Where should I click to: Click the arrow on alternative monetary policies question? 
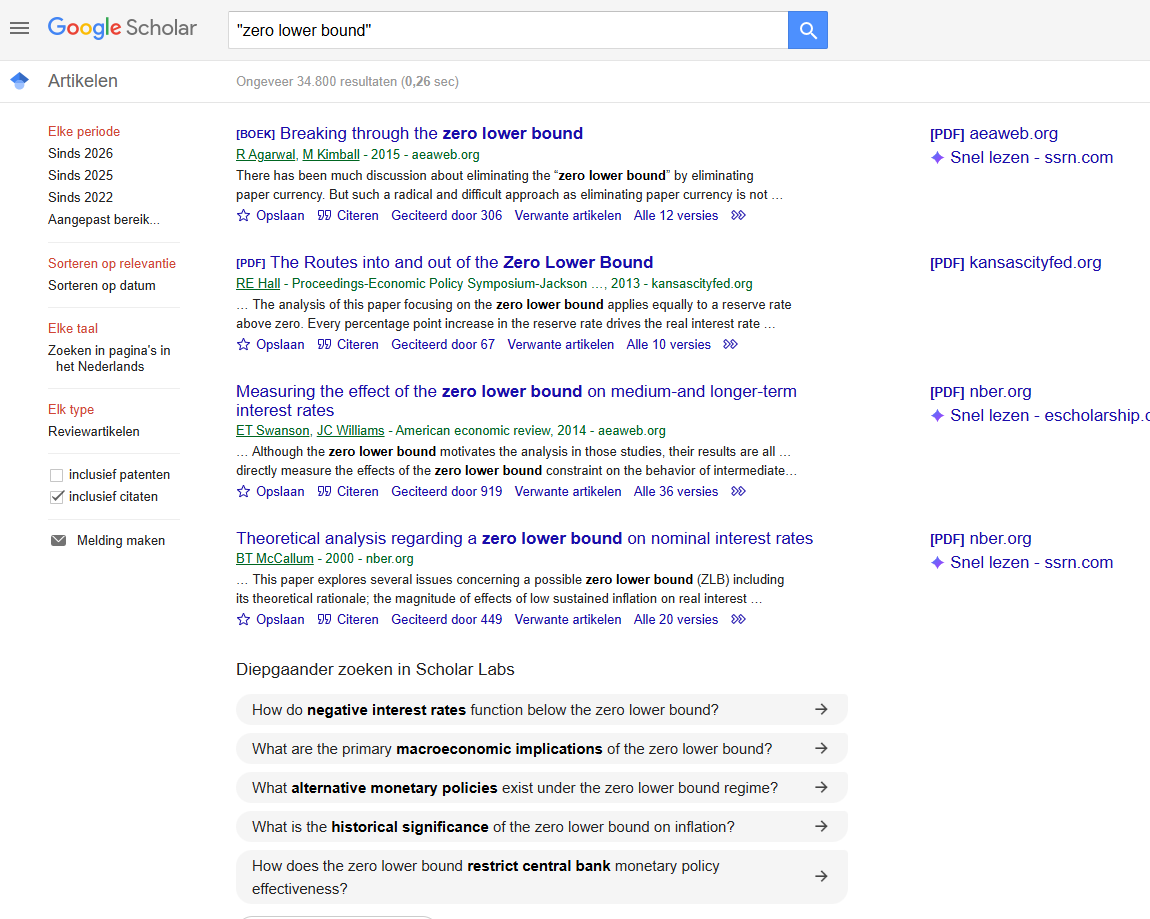pos(821,787)
